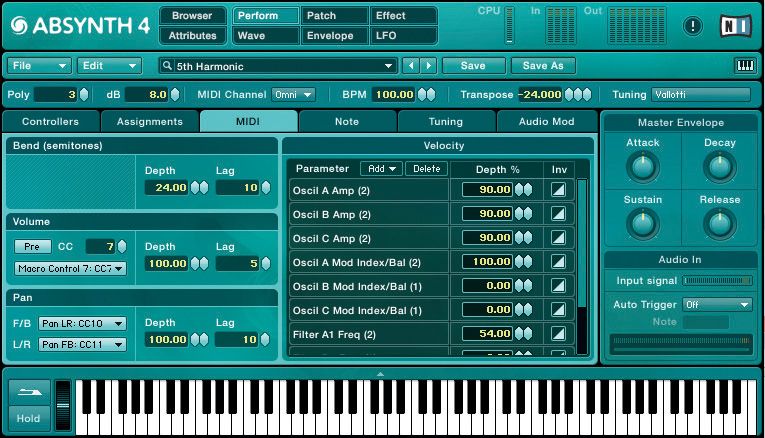Delete the selected velocity parameter
This screenshot has height=438, width=765.
(426, 169)
